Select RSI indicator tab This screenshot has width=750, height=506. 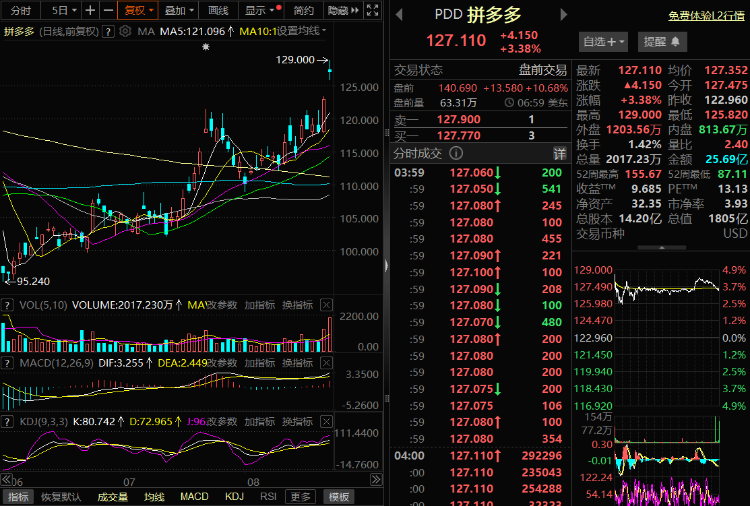point(268,497)
